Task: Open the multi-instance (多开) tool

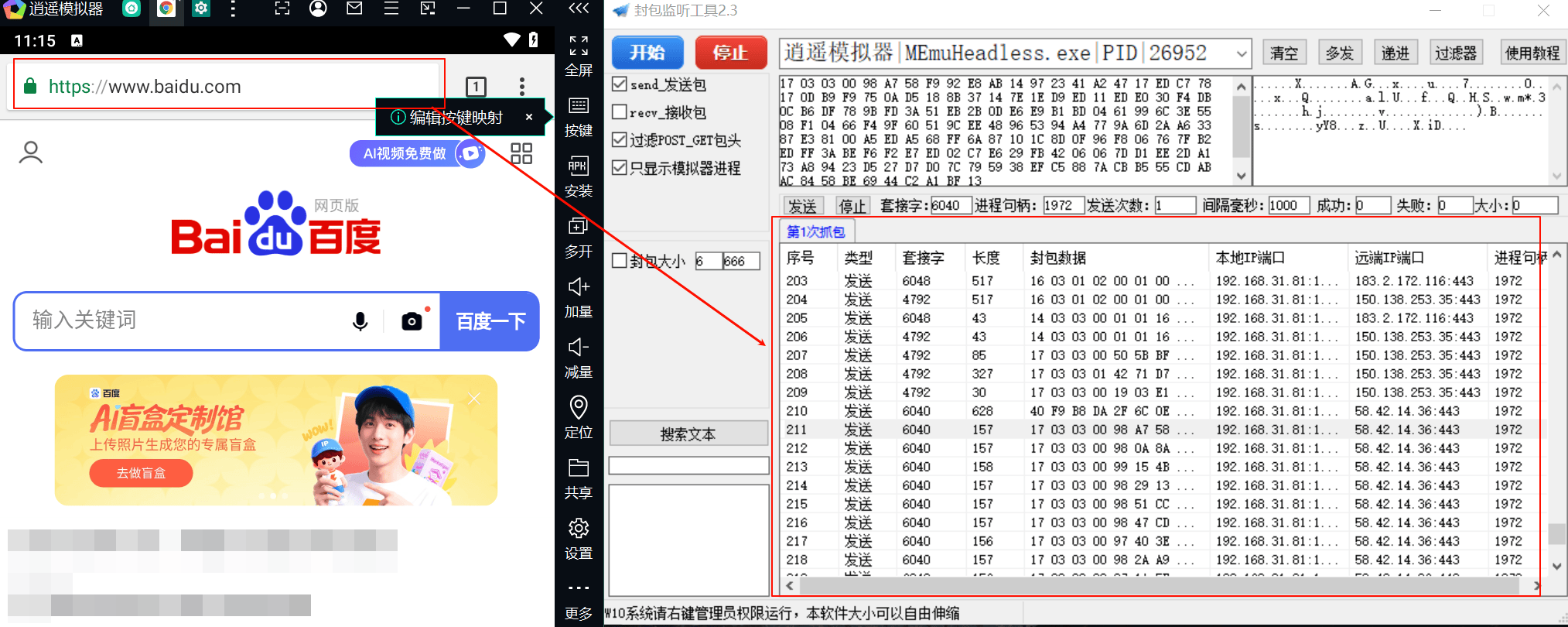Action: pos(578,238)
